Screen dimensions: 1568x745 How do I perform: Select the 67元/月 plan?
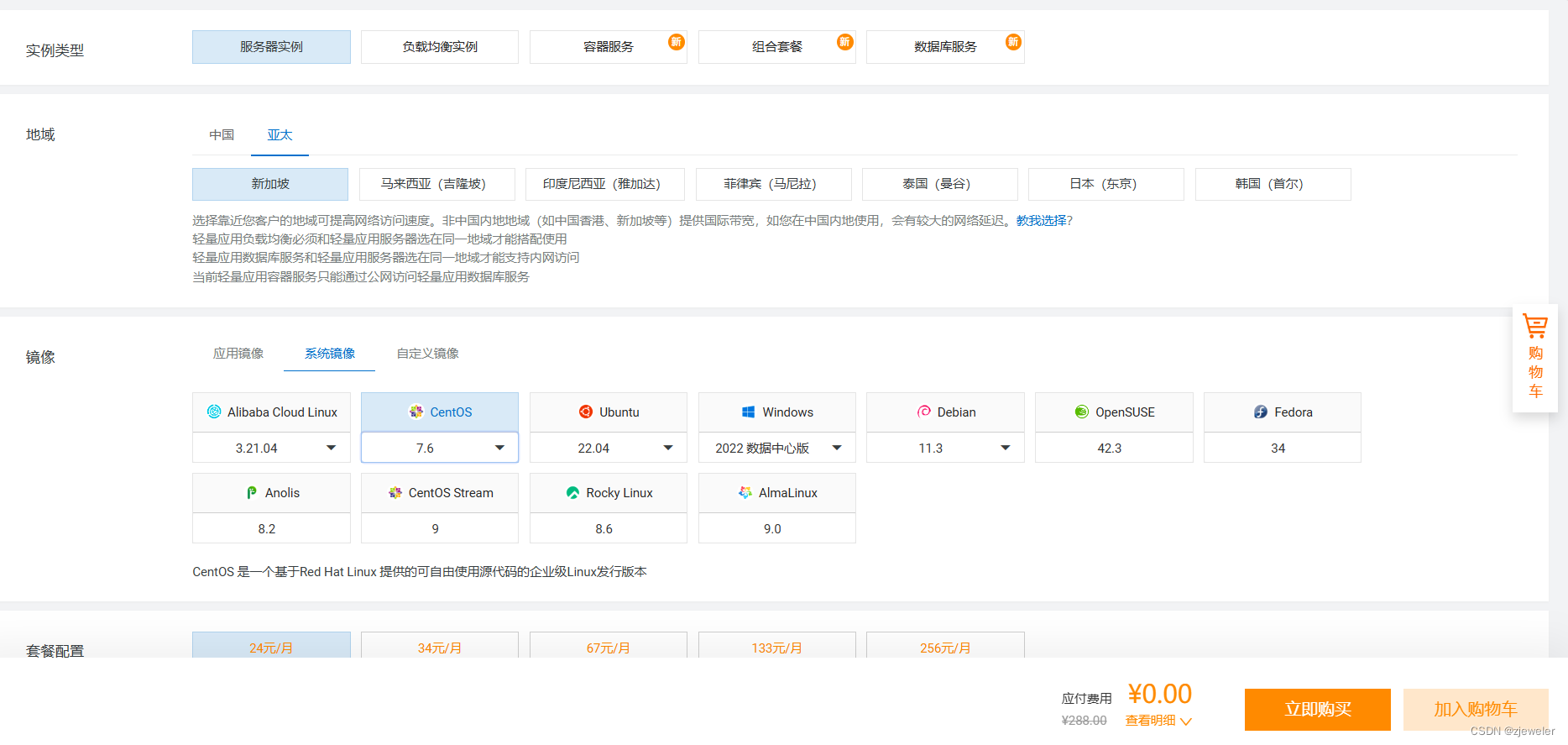(609, 645)
